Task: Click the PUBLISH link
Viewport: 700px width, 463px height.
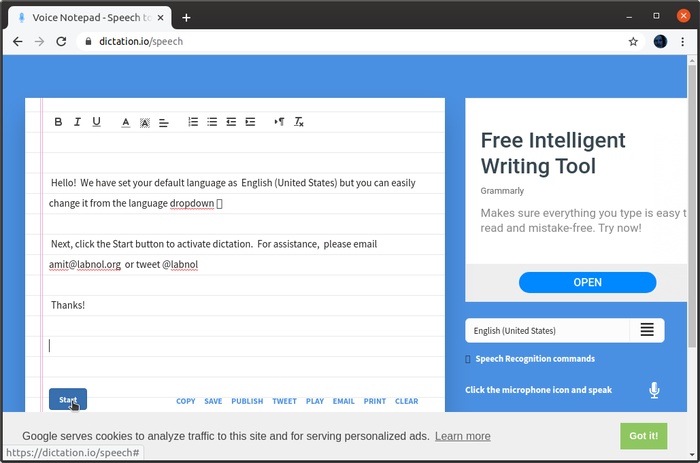Action: (x=247, y=401)
